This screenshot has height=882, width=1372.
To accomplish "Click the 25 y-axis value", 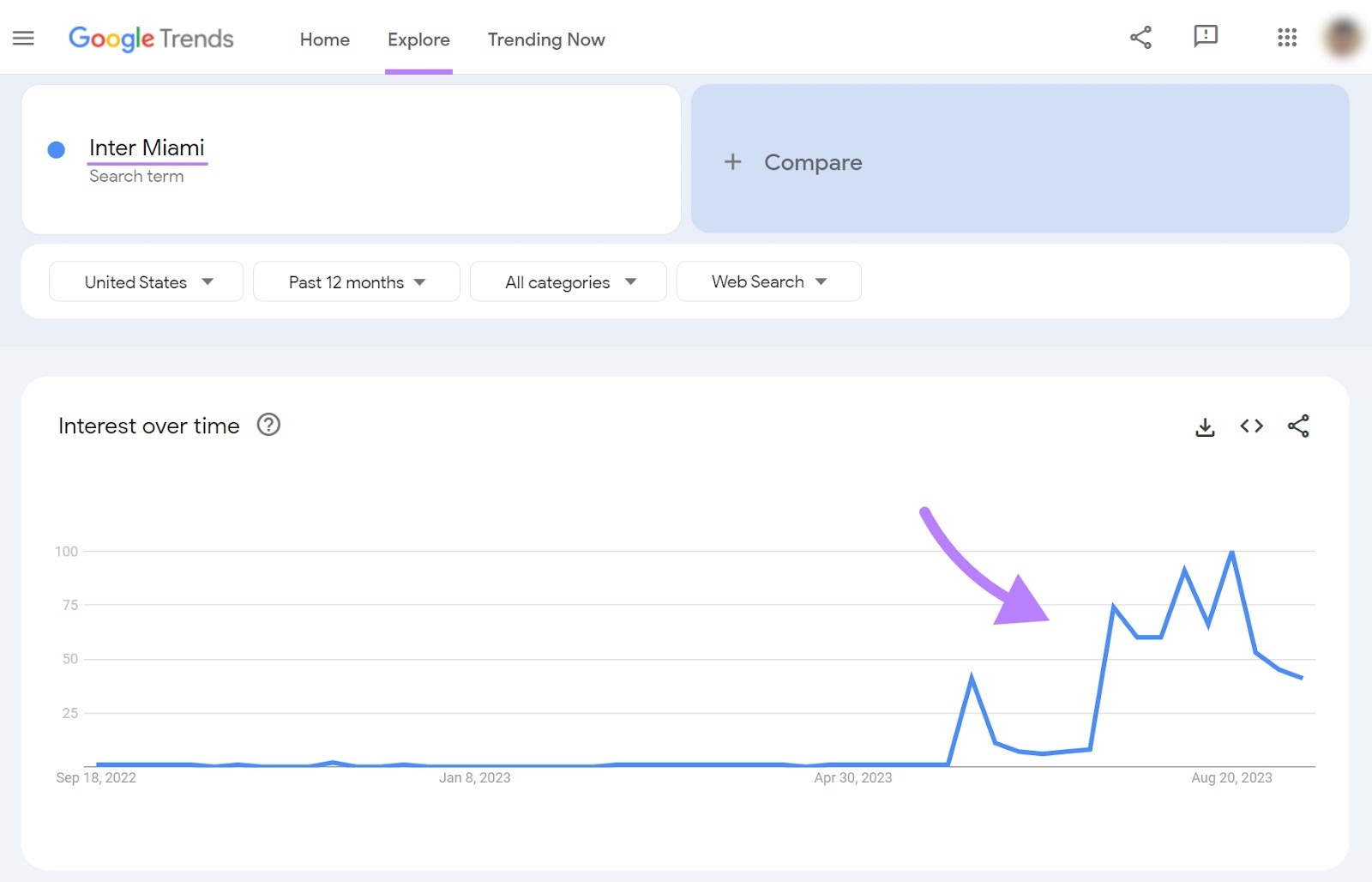I will click(x=70, y=713).
